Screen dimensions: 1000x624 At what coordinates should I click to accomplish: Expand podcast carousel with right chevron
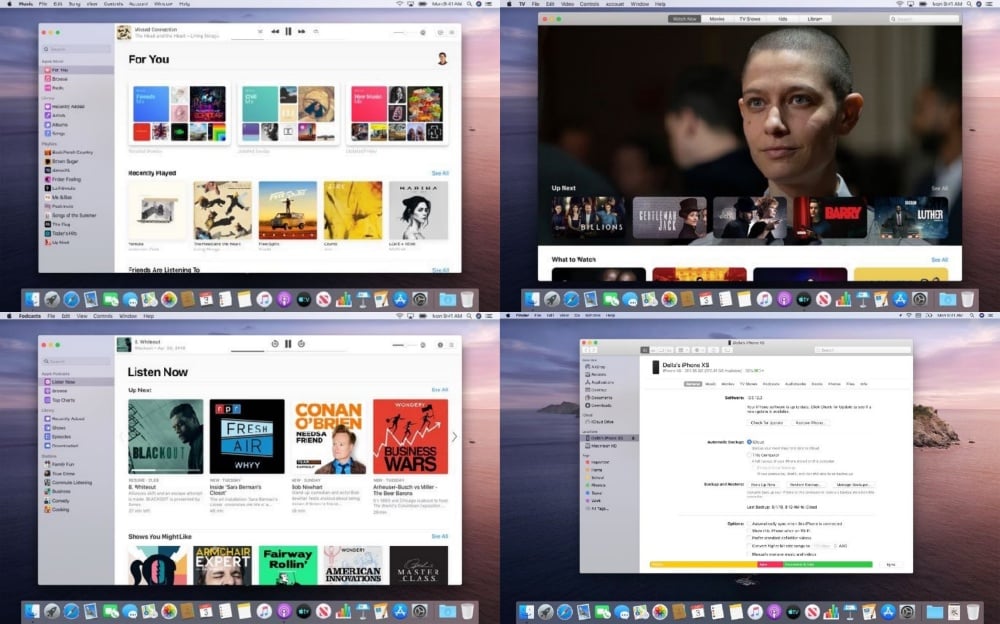point(454,437)
